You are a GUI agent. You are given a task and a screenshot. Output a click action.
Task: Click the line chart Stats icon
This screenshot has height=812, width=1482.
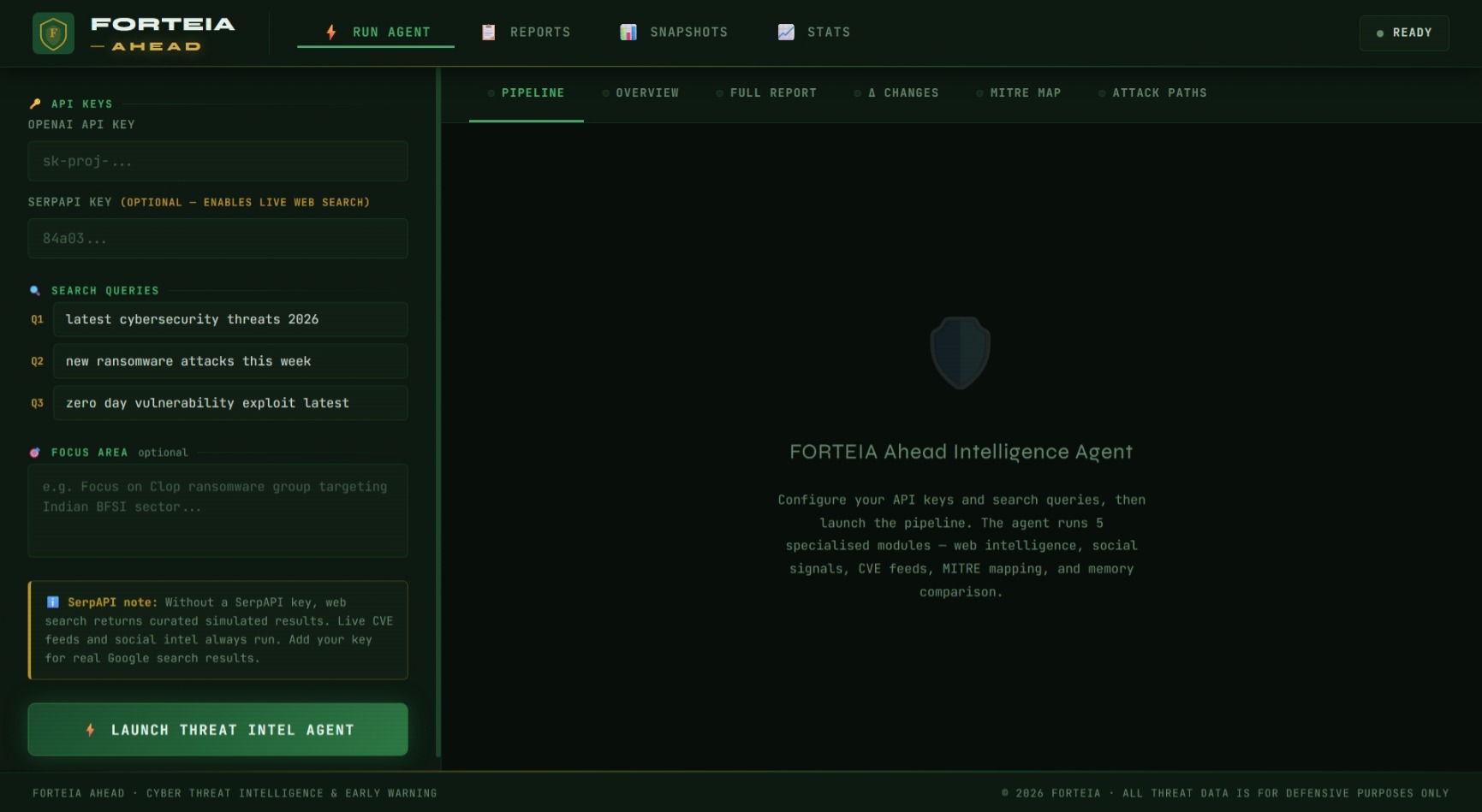pyautogui.click(x=786, y=33)
